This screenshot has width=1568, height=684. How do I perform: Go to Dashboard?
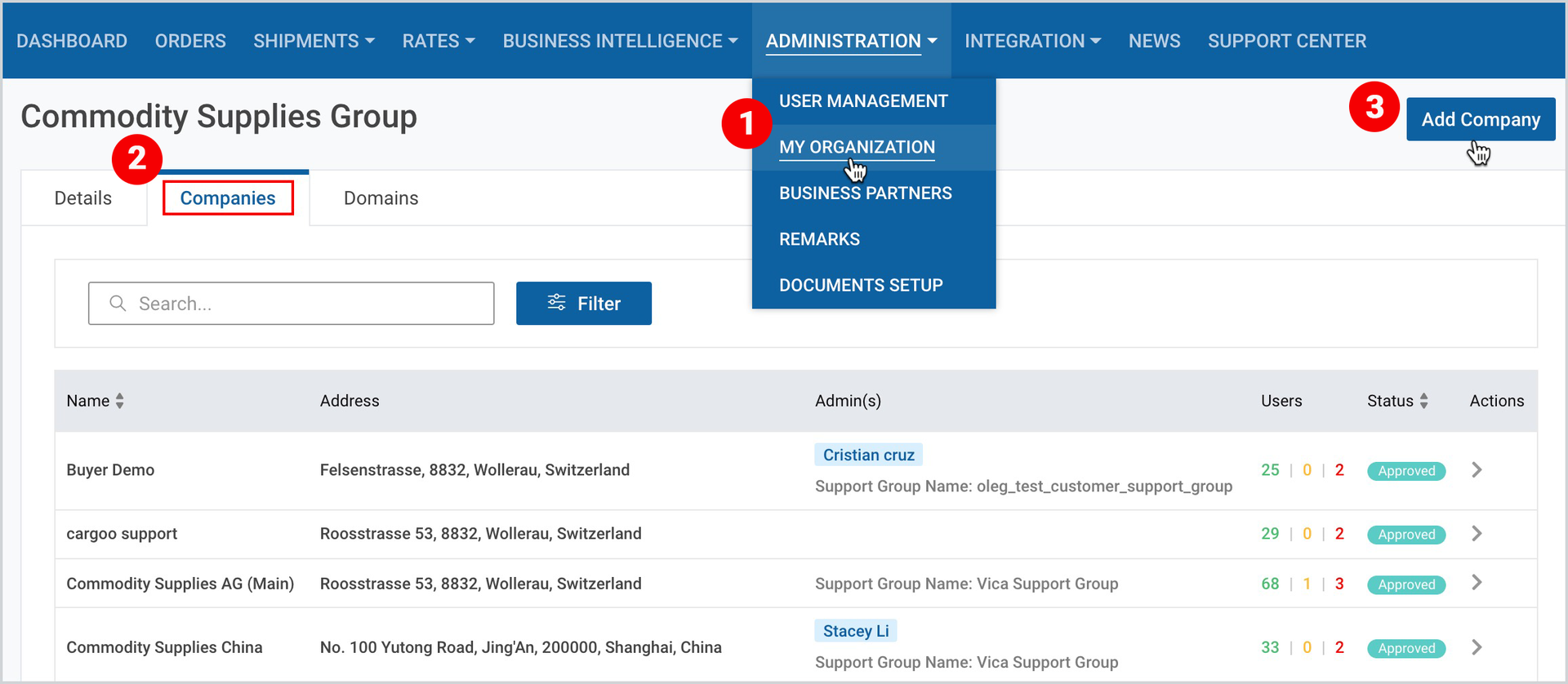point(72,41)
